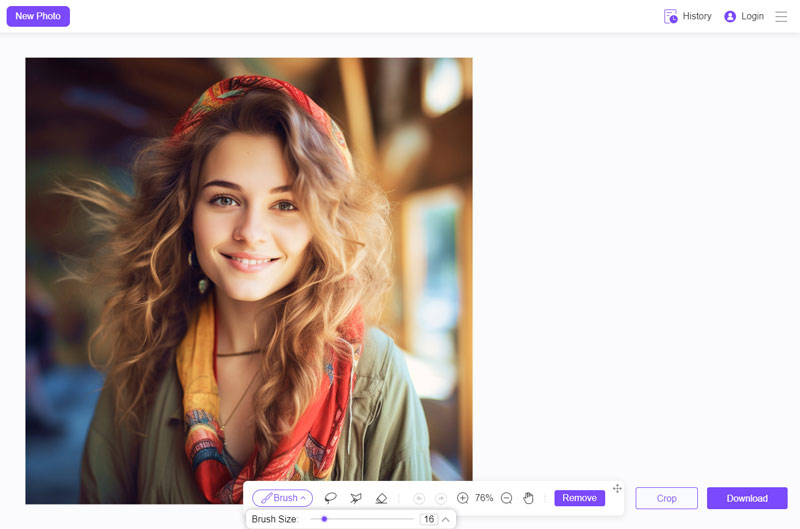Open the Brush tool dropdown
Viewport: 800px width, 529px height.
pyautogui.click(x=283, y=498)
